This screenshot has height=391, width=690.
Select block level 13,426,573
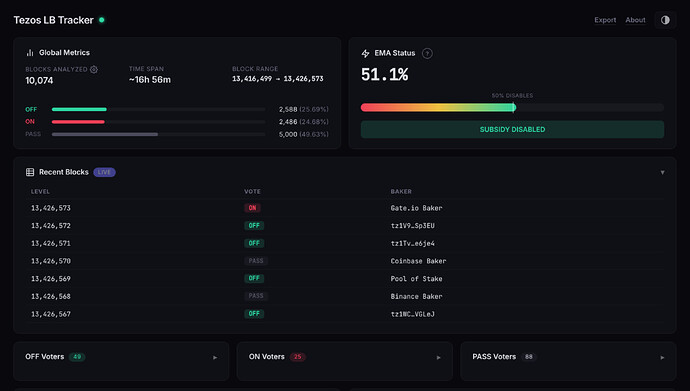[x=51, y=208]
